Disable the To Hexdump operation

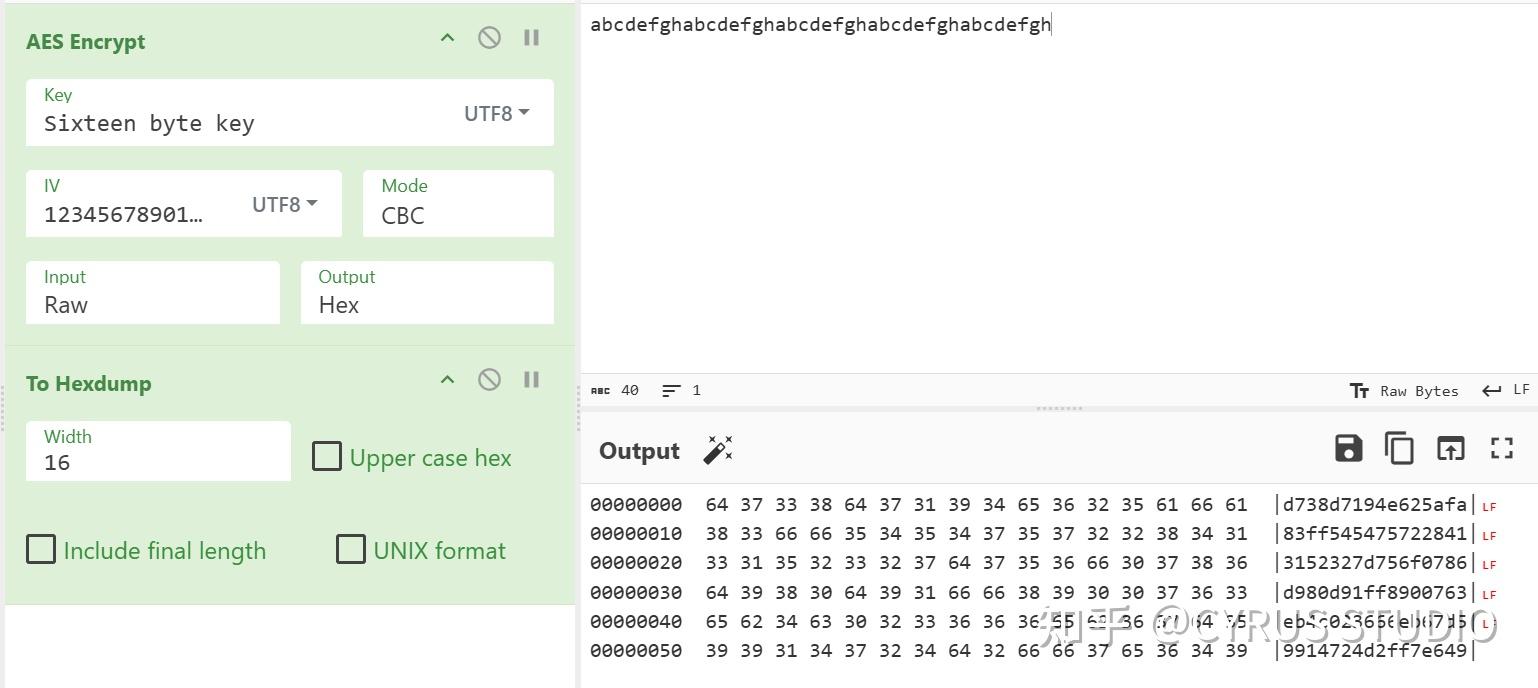click(x=489, y=379)
